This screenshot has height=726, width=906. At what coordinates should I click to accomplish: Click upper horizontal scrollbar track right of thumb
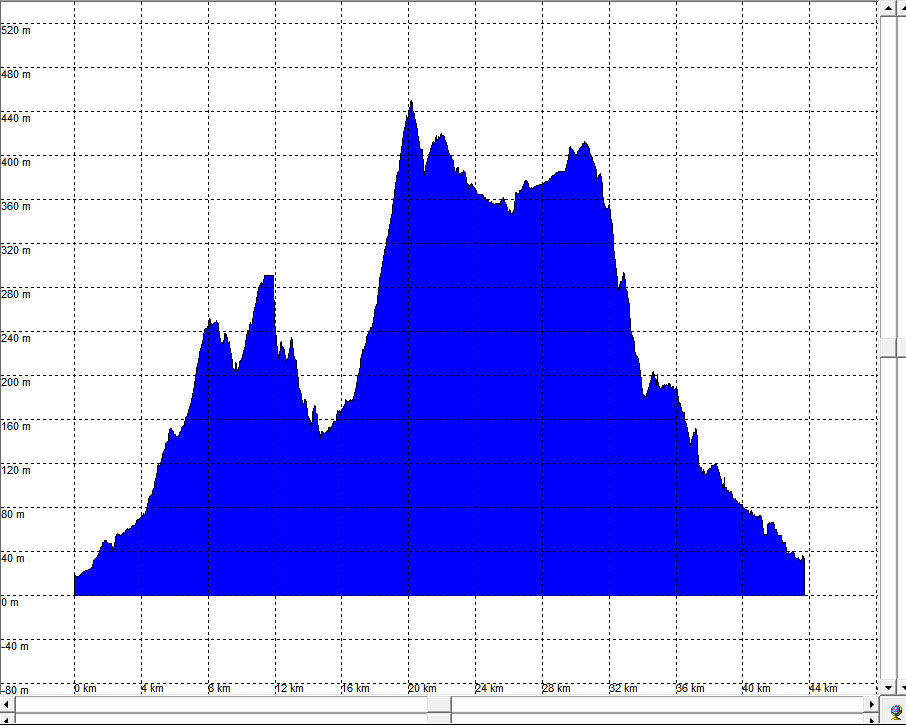tap(658, 703)
